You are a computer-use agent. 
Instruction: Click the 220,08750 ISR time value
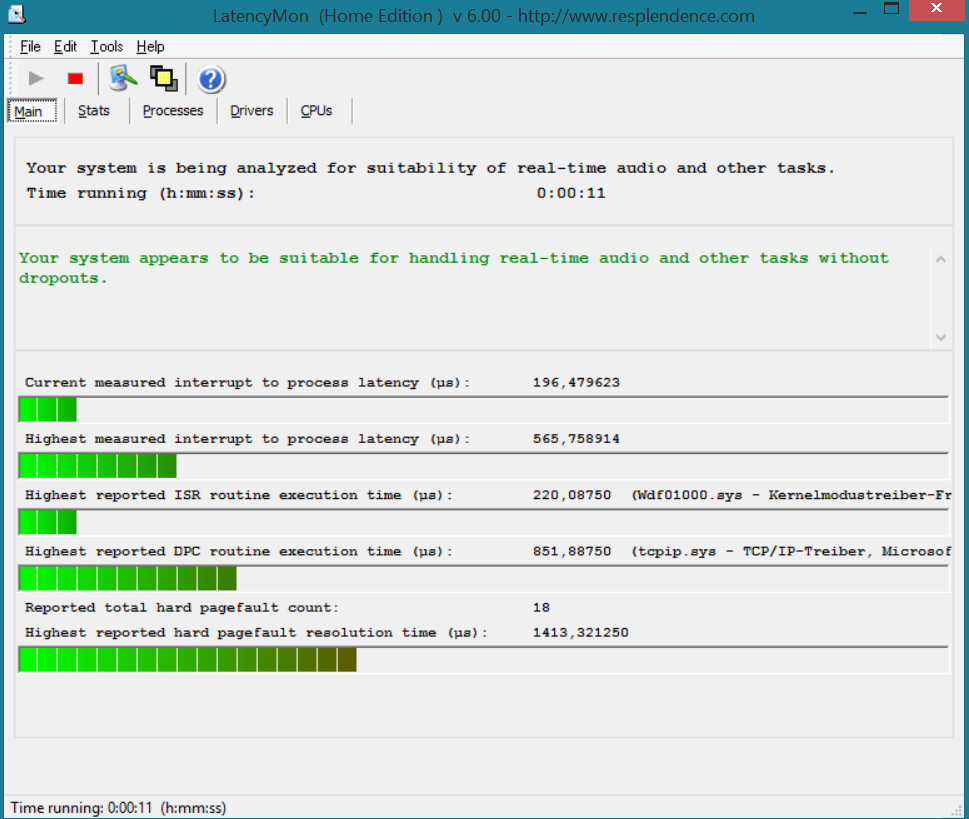(572, 494)
